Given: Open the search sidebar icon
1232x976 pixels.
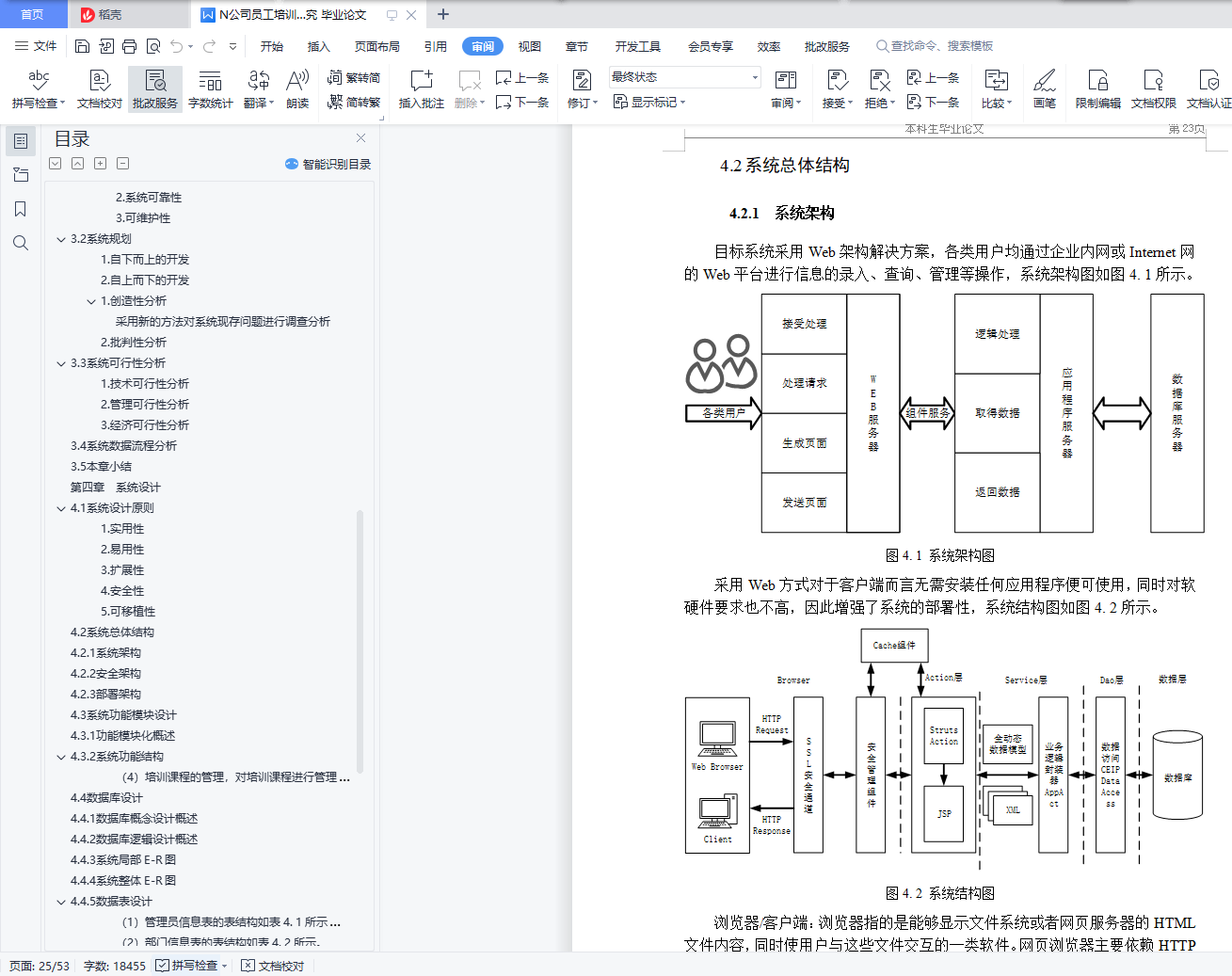Looking at the screenshot, I should pyautogui.click(x=21, y=243).
